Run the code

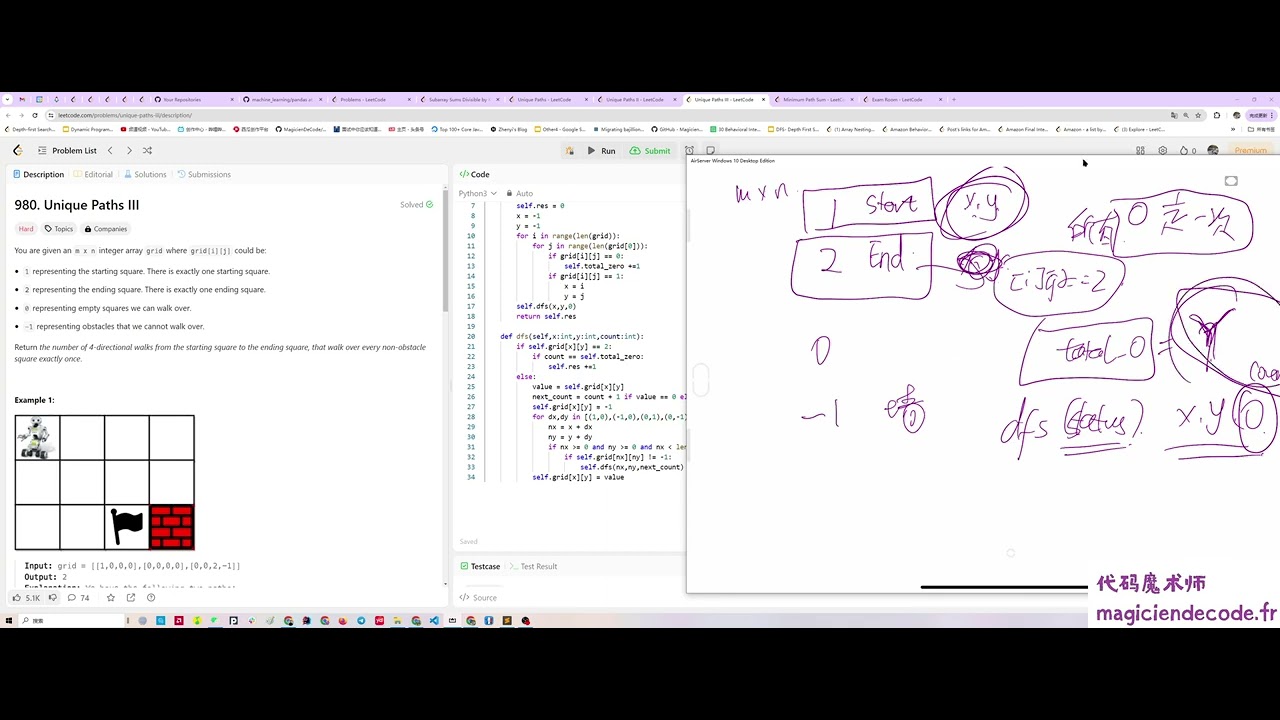pyautogui.click(x=602, y=151)
